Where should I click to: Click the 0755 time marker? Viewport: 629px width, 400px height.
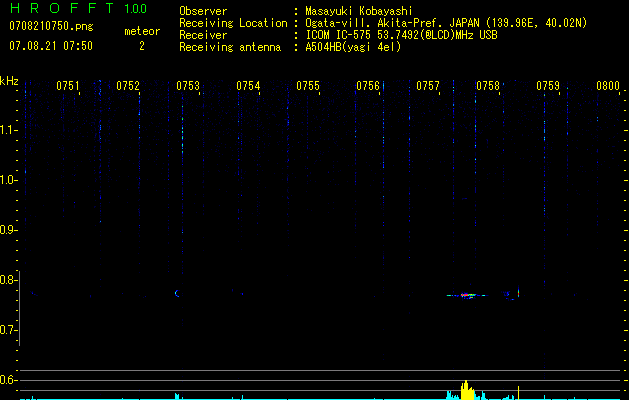308,86
